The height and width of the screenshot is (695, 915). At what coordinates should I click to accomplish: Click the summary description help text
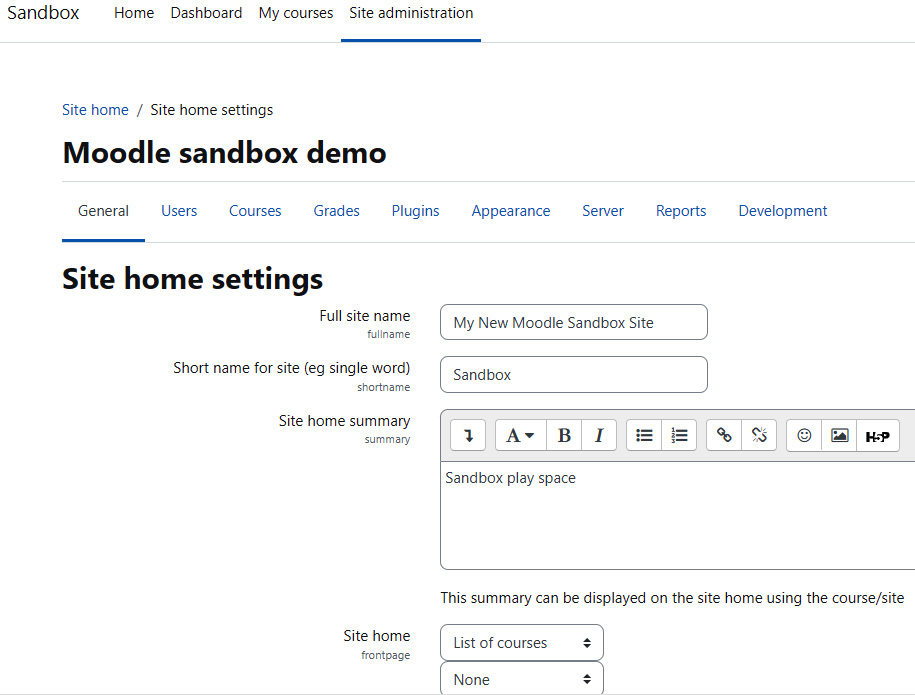672,598
